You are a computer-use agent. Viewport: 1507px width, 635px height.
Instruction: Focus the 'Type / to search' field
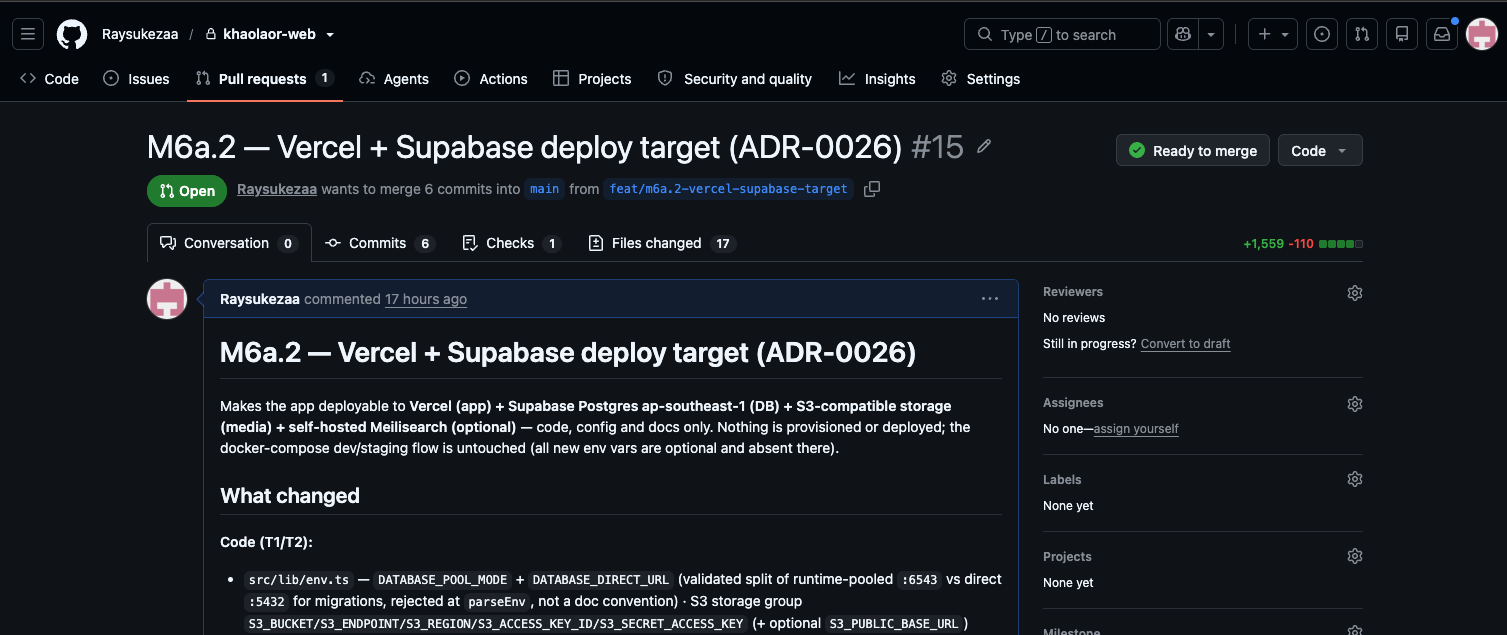(x=1062, y=34)
